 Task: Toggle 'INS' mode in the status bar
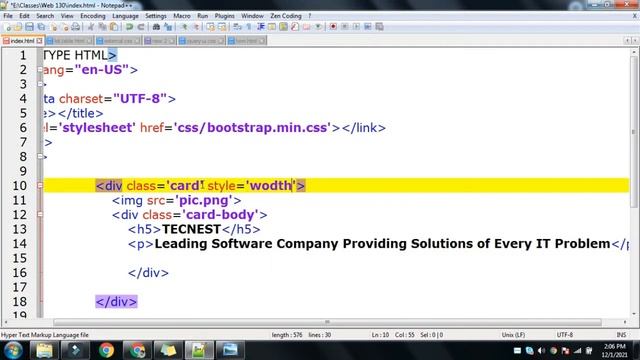pos(621,335)
